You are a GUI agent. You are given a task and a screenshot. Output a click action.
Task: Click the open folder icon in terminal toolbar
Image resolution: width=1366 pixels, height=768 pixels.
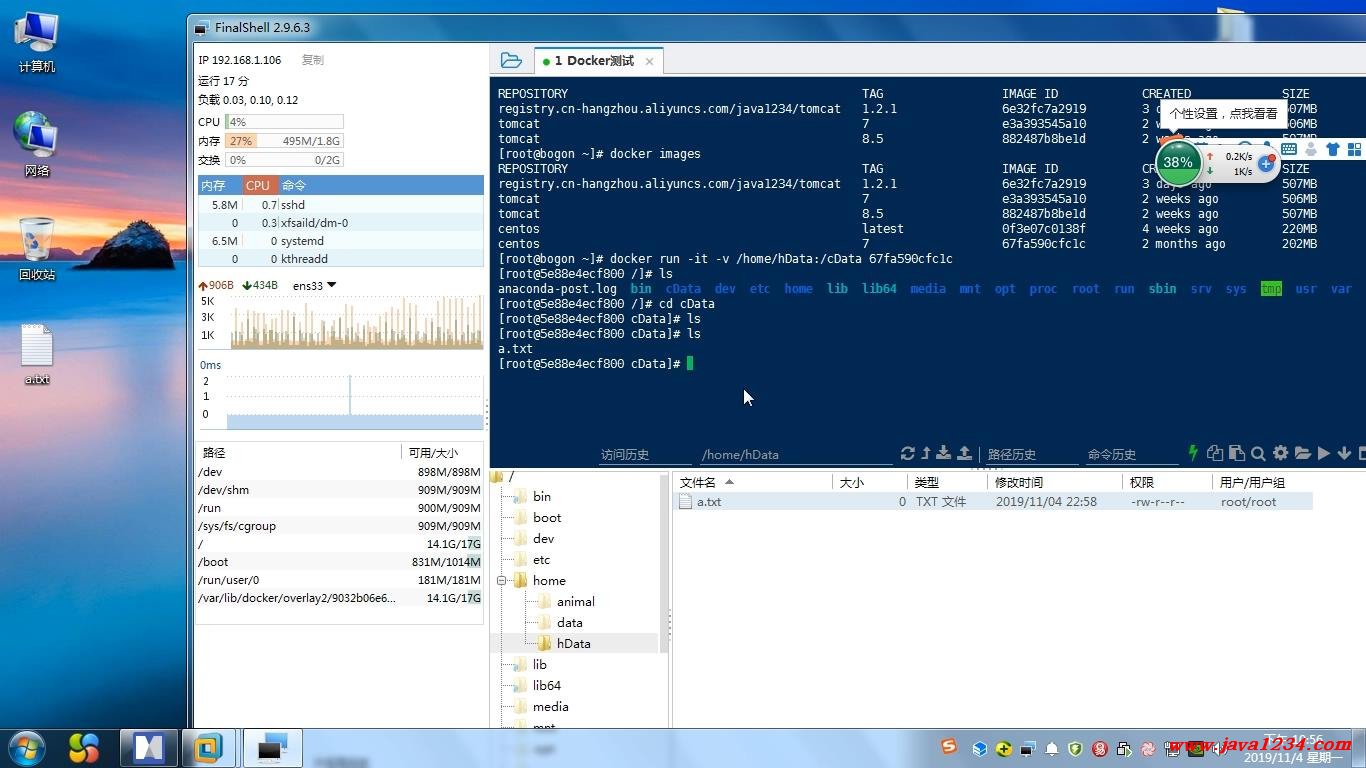coord(1302,453)
